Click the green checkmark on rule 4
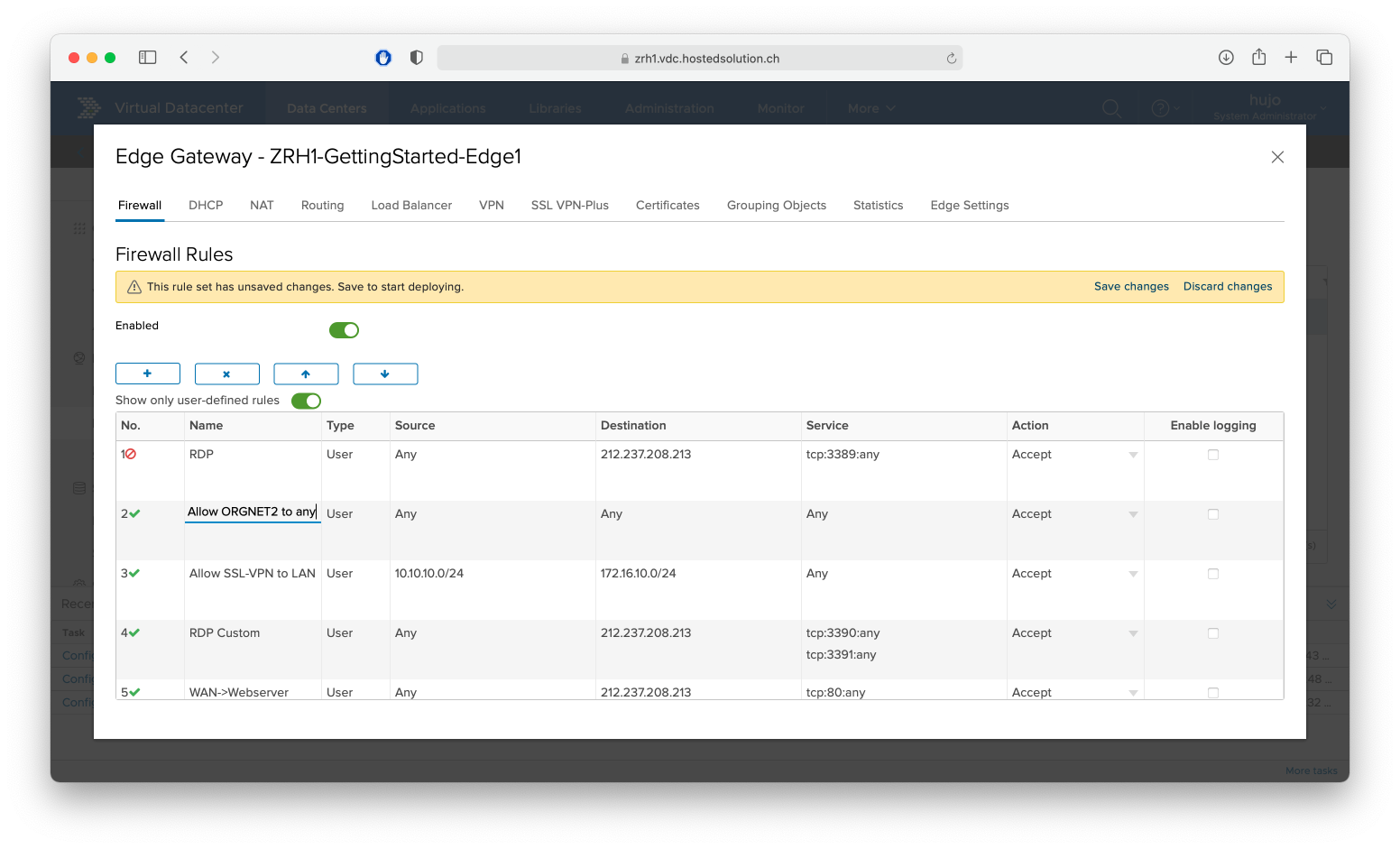This screenshot has width=1400, height=849. (134, 632)
